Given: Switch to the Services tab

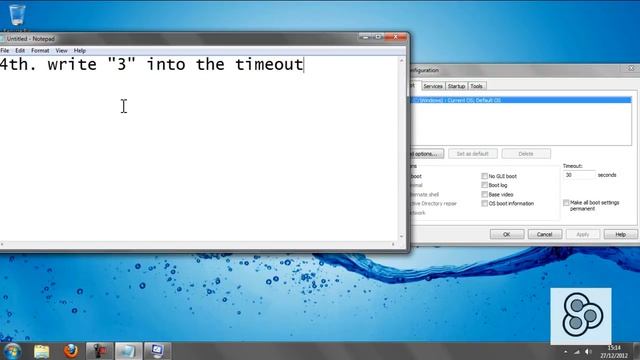Looking at the screenshot, I should pyautogui.click(x=433, y=86).
